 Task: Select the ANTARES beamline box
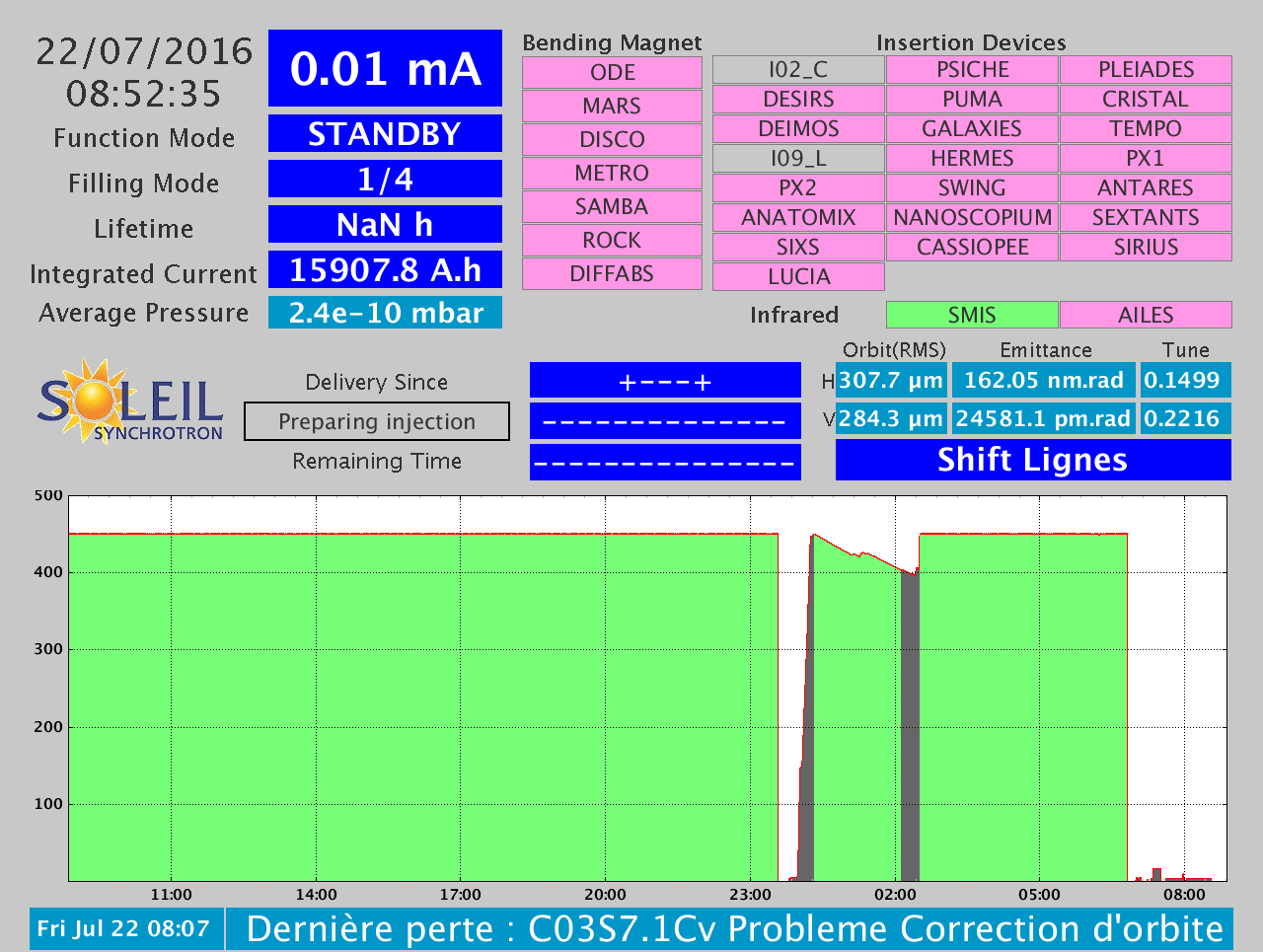1146,188
